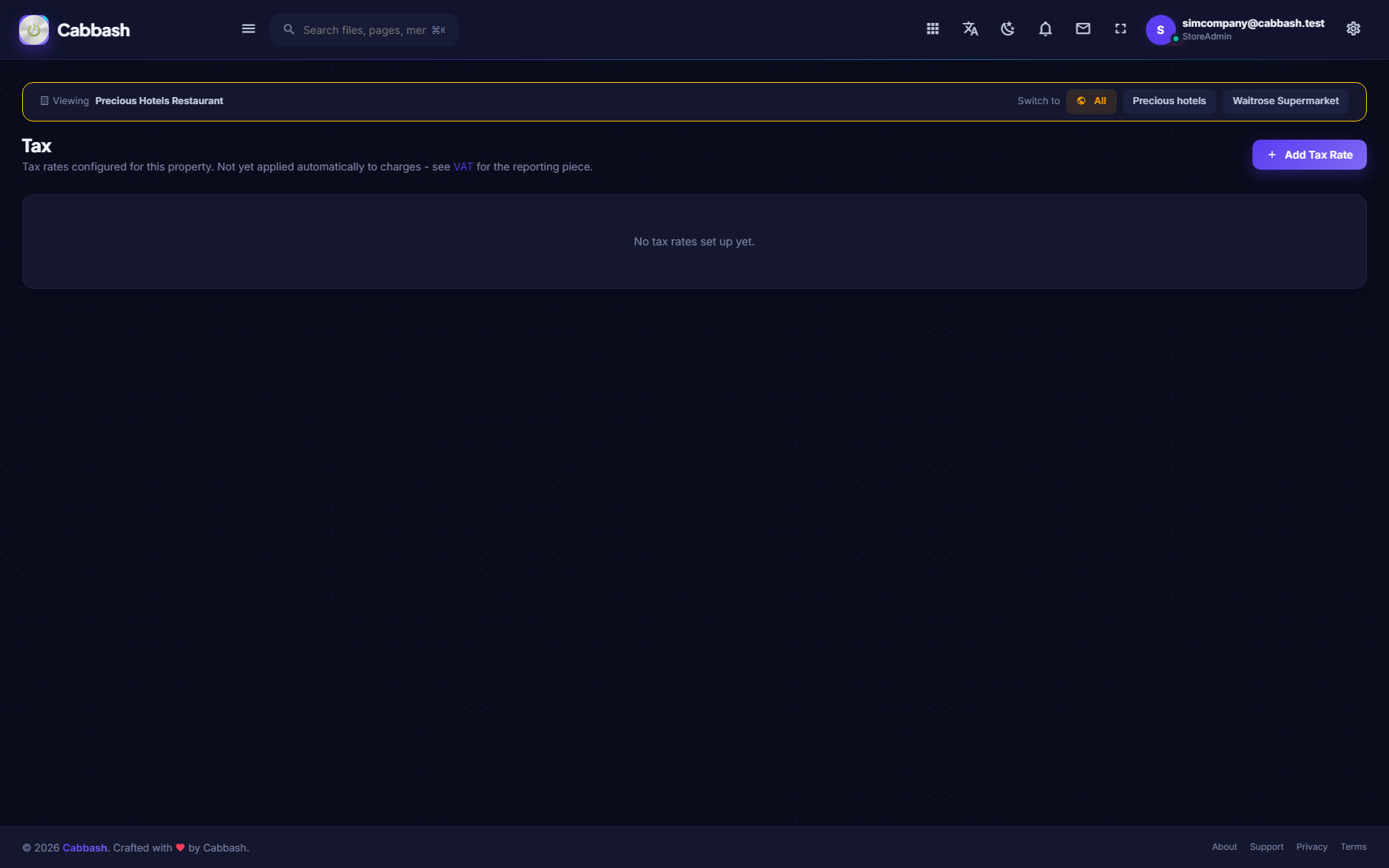Click the magnifier search icon

click(289, 29)
